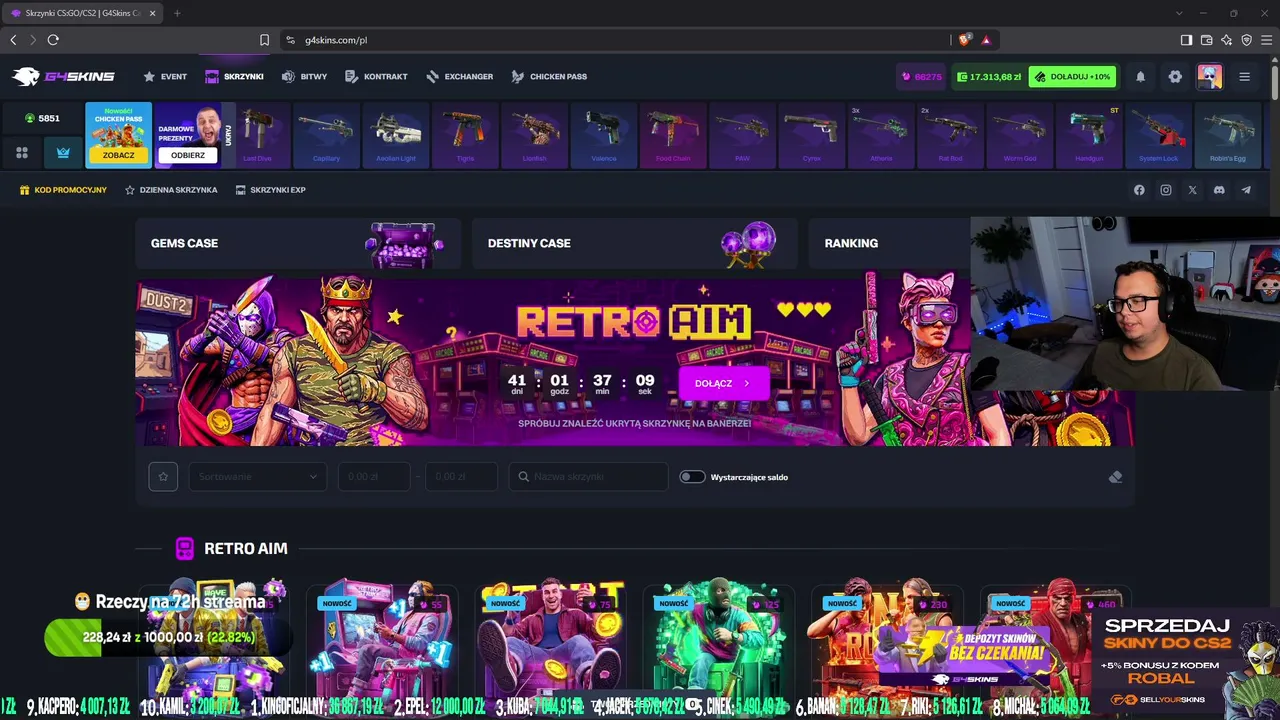Select the Kod promocyjny tab
This screenshot has height=720, width=1280.
pyautogui.click(x=63, y=190)
